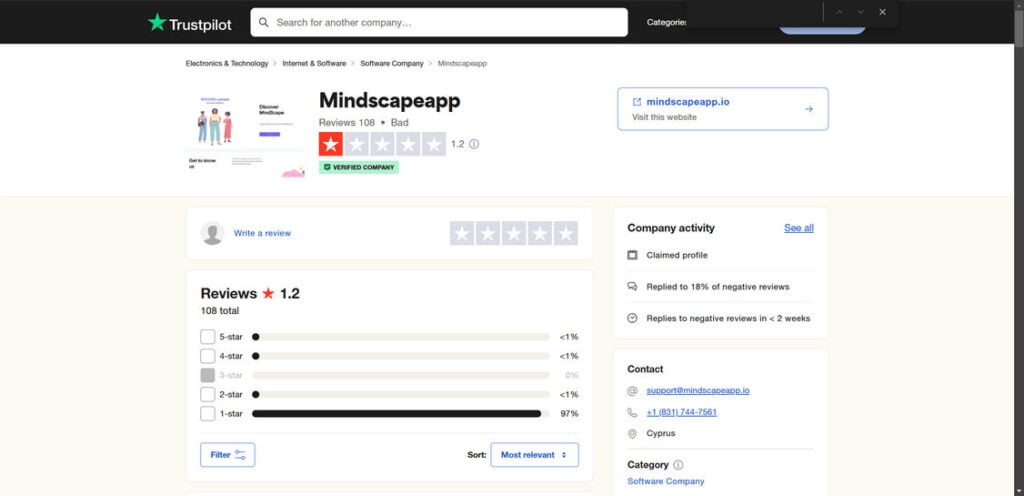Click the Software Company category link
1024x496 pixels.
click(x=665, y=482)
